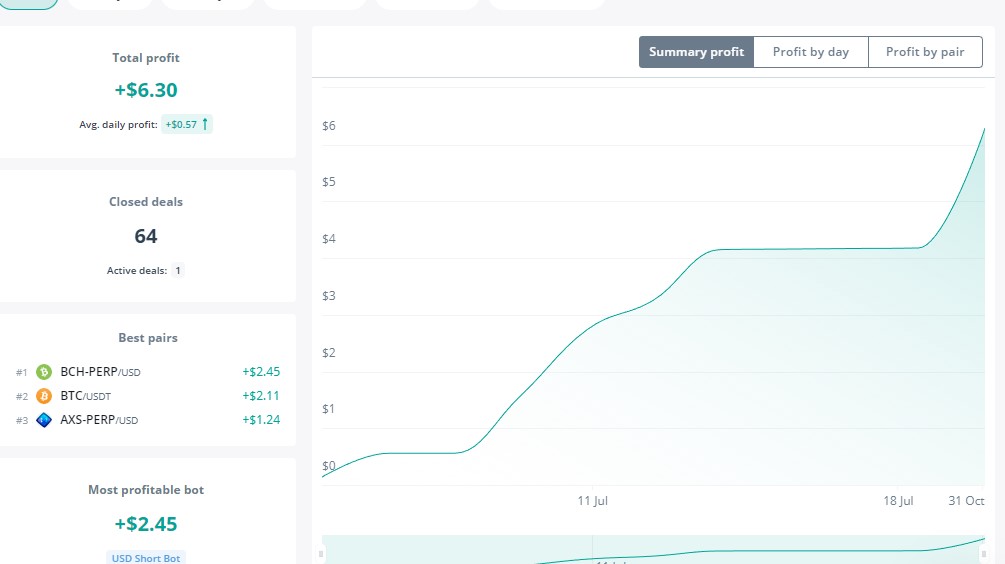Click the Closed deals heading
This screenshot has width=1005, height=564.
tap(145, 202)
